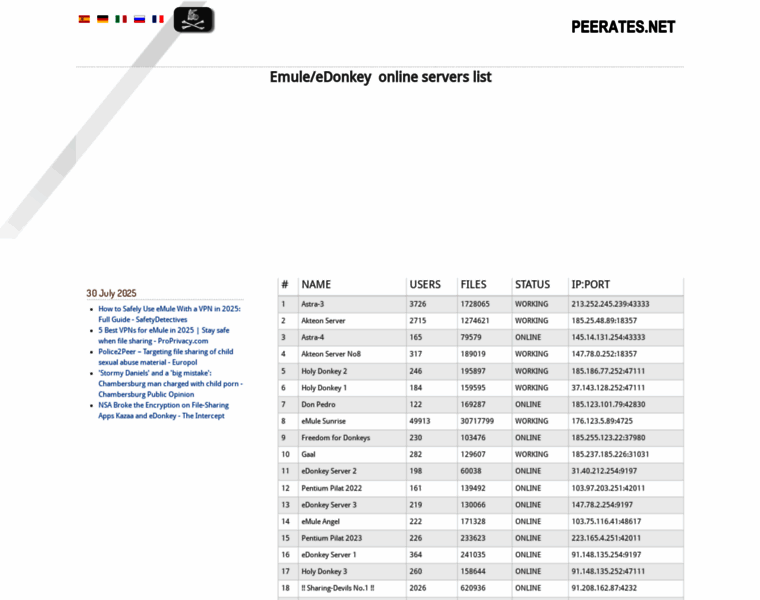Screen dimensions: 760x600
Task: Click the Emule/eDonkey online servers list heading
Action: 380,77
